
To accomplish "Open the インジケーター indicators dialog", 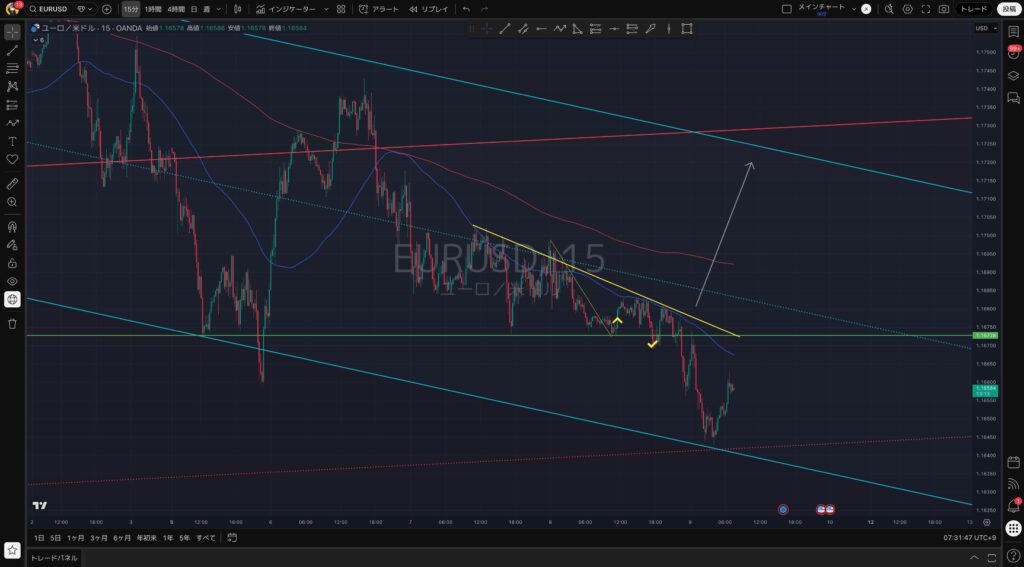I will [x=285, y=9].
